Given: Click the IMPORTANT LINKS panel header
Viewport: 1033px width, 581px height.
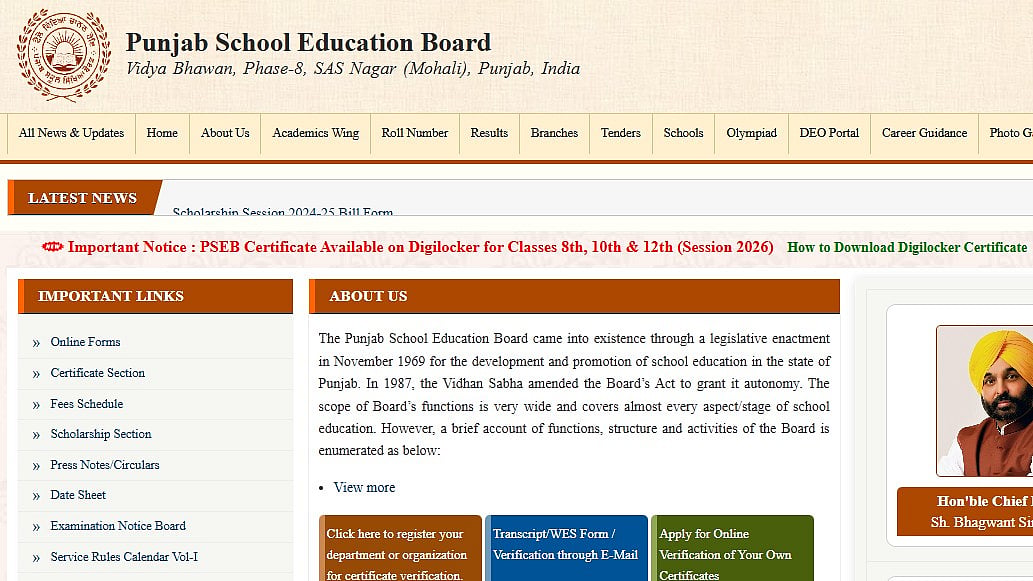Looking at the screenshot, I should tap(155, 296).
